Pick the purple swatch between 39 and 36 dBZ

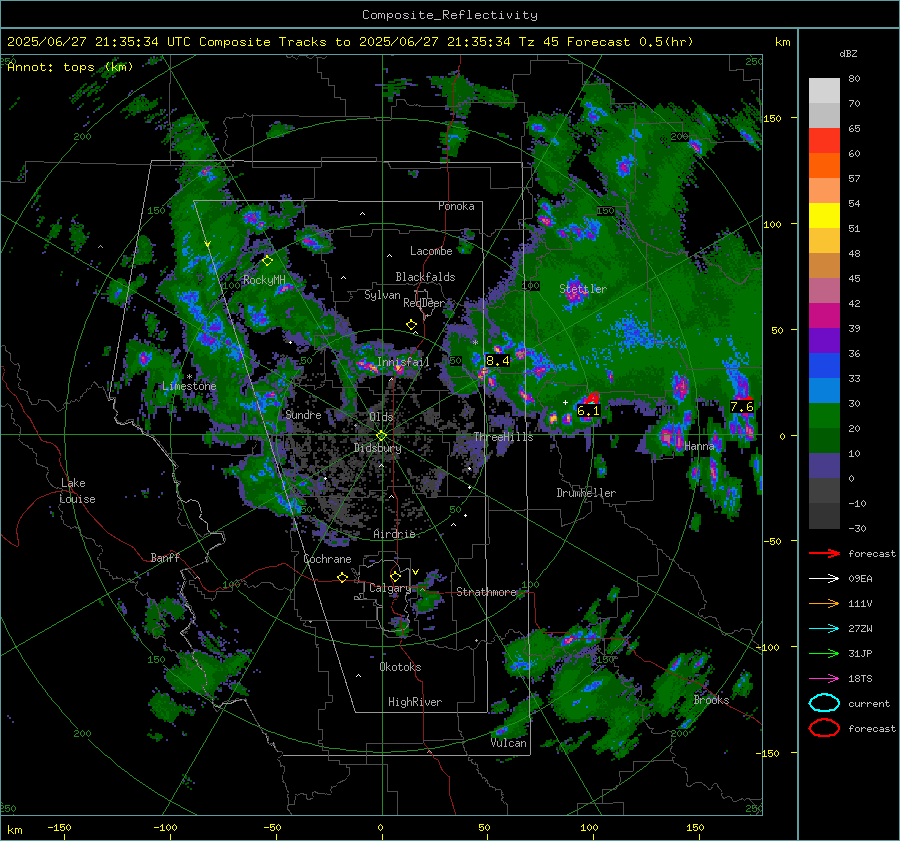[824, 341]
